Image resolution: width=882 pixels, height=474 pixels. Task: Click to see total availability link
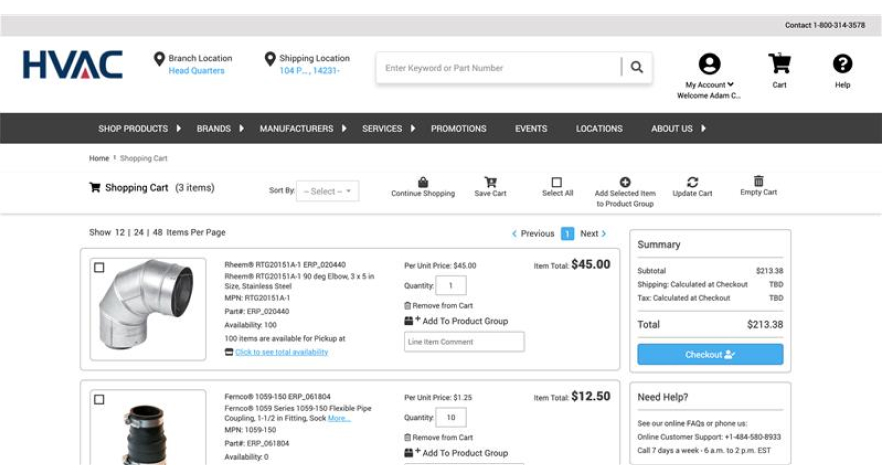tap(281, 352)
